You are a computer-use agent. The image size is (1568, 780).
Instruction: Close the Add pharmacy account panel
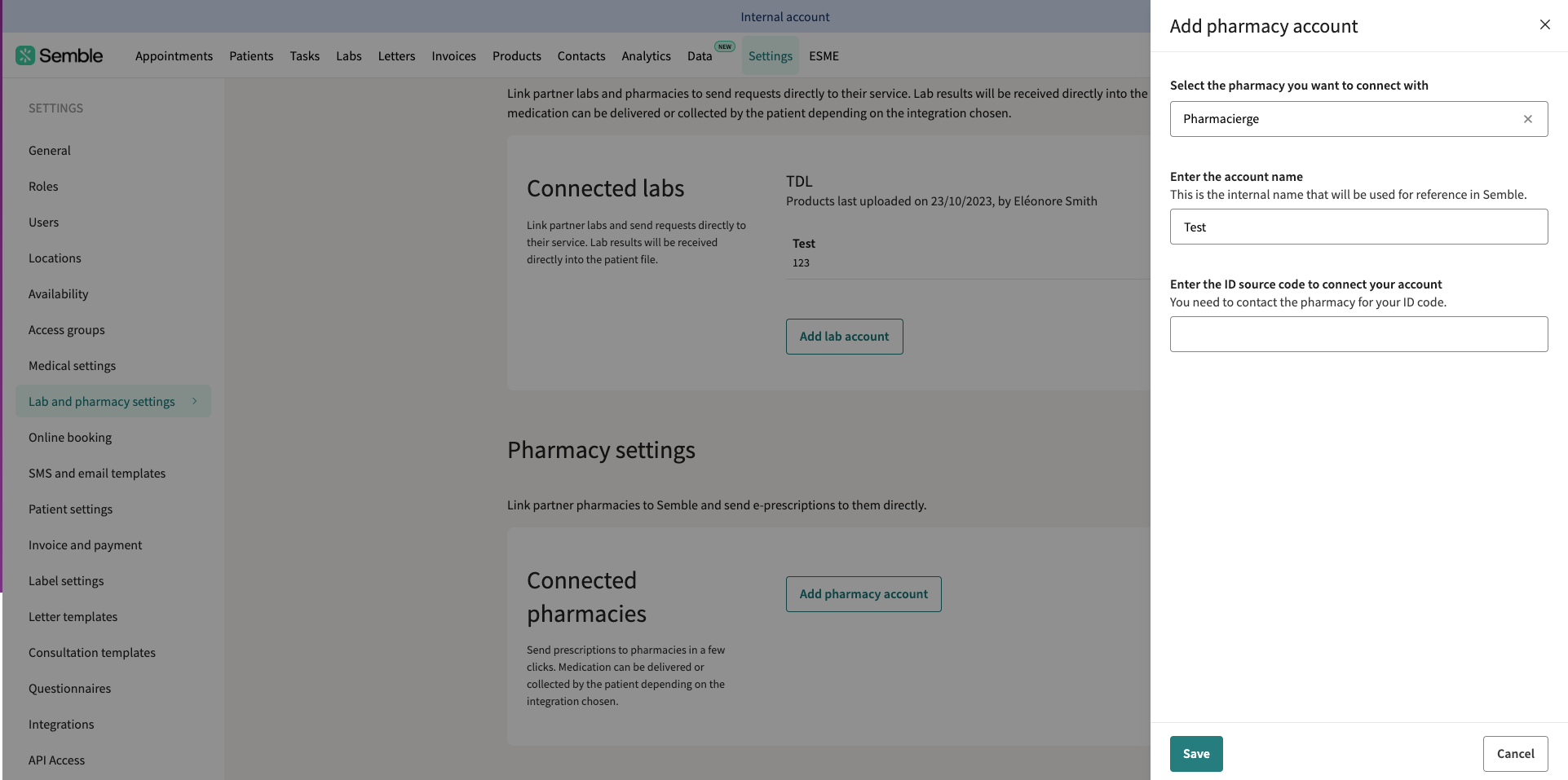[1544, 24]
